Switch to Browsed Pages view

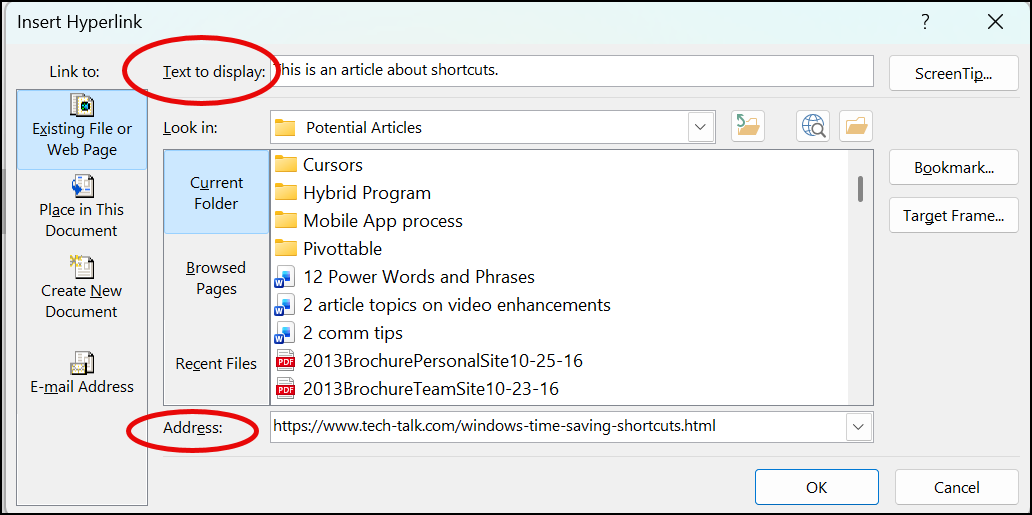(217, 278)
